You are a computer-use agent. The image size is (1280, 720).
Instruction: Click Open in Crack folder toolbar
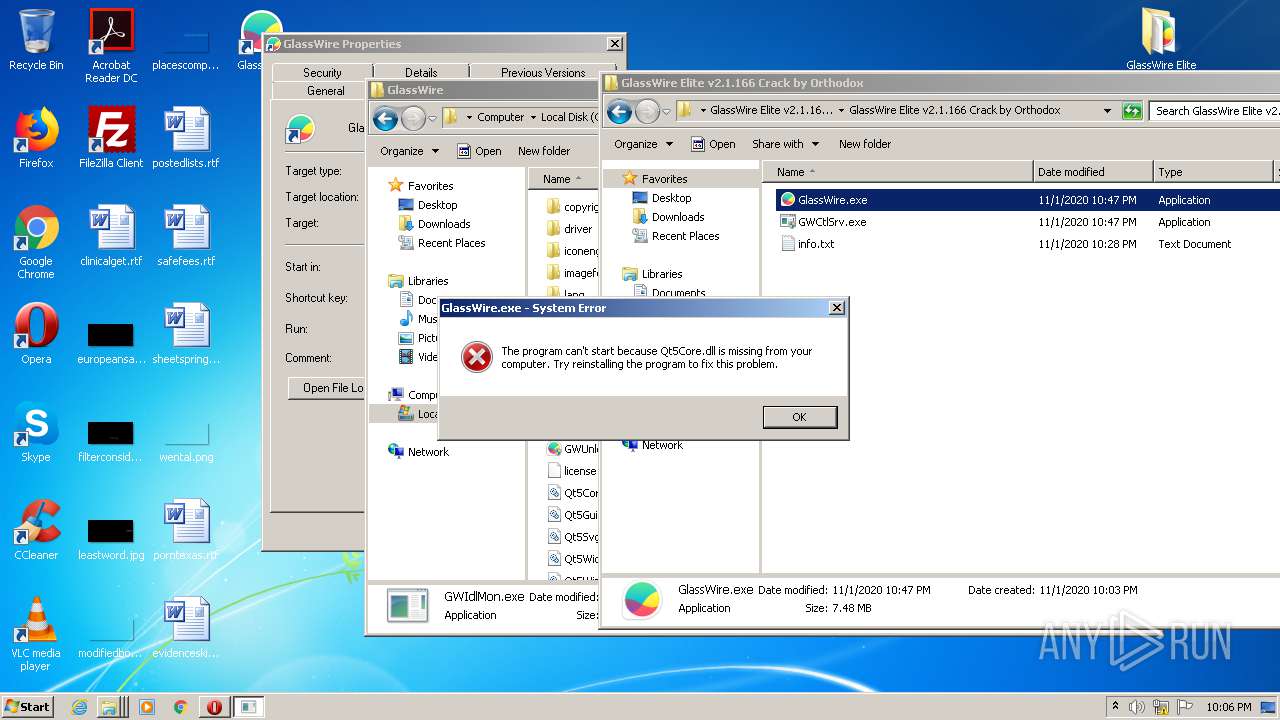tap(713, 144)
